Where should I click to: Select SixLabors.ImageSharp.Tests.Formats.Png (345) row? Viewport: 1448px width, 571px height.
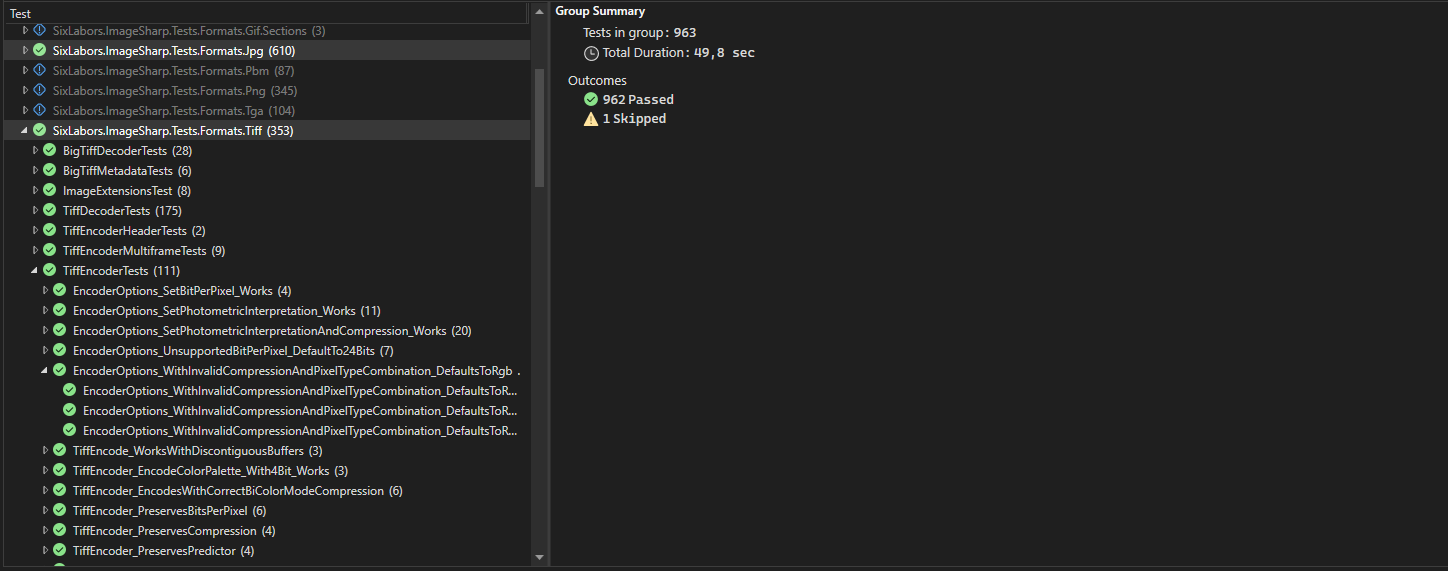pos(265,90)
